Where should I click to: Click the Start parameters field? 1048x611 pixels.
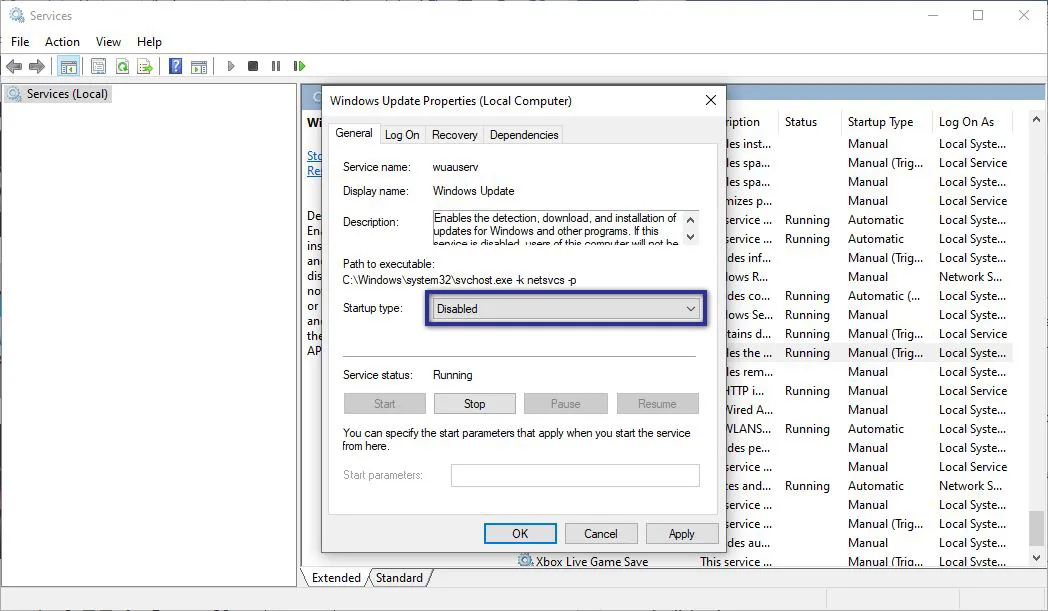575,474
